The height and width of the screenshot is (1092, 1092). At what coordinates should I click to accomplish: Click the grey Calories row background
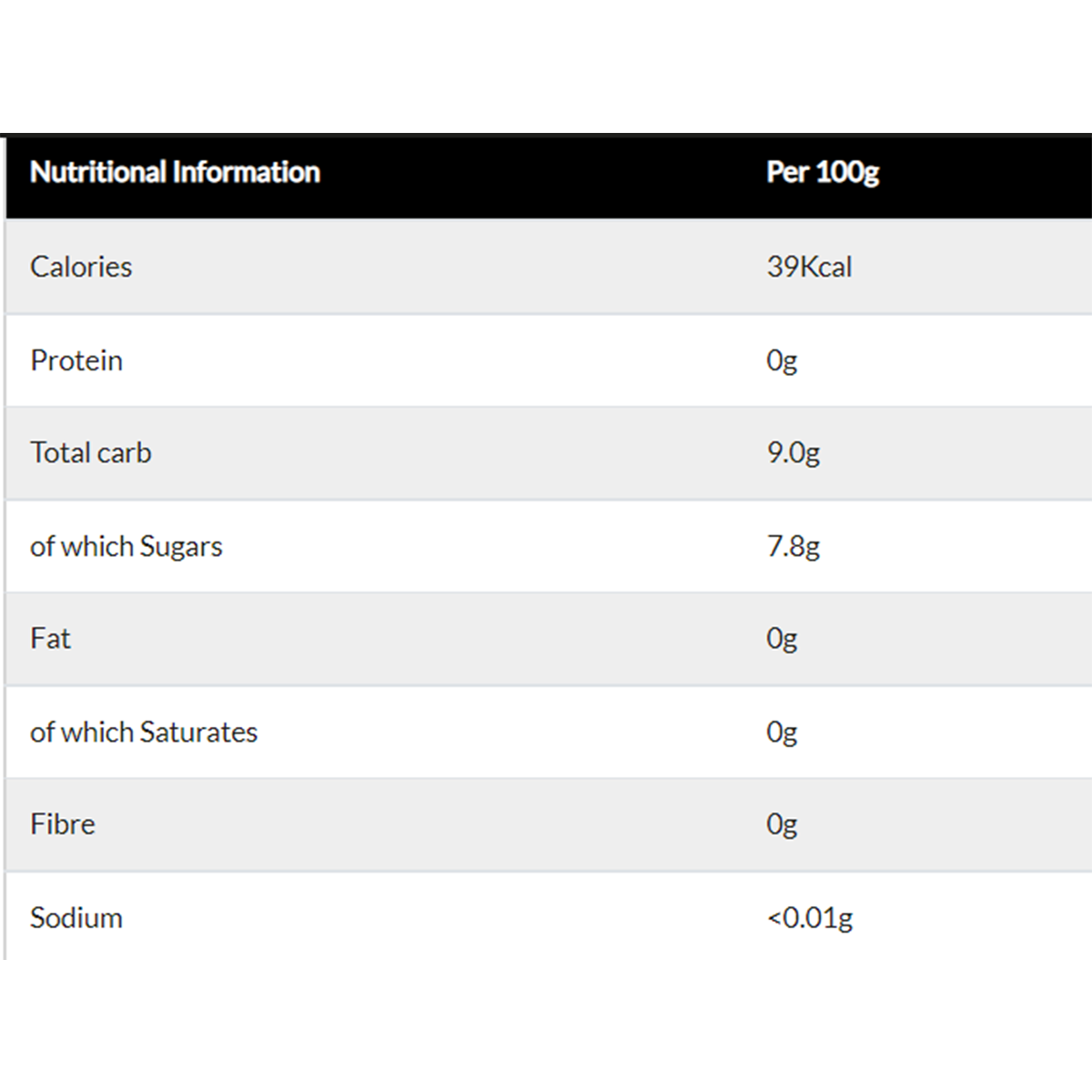455,267
